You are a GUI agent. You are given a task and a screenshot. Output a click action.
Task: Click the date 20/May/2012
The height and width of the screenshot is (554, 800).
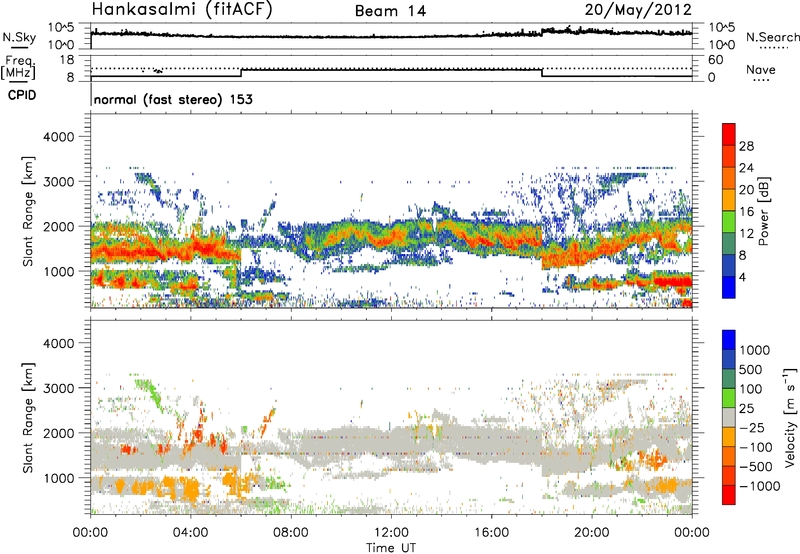click(638, 10)
